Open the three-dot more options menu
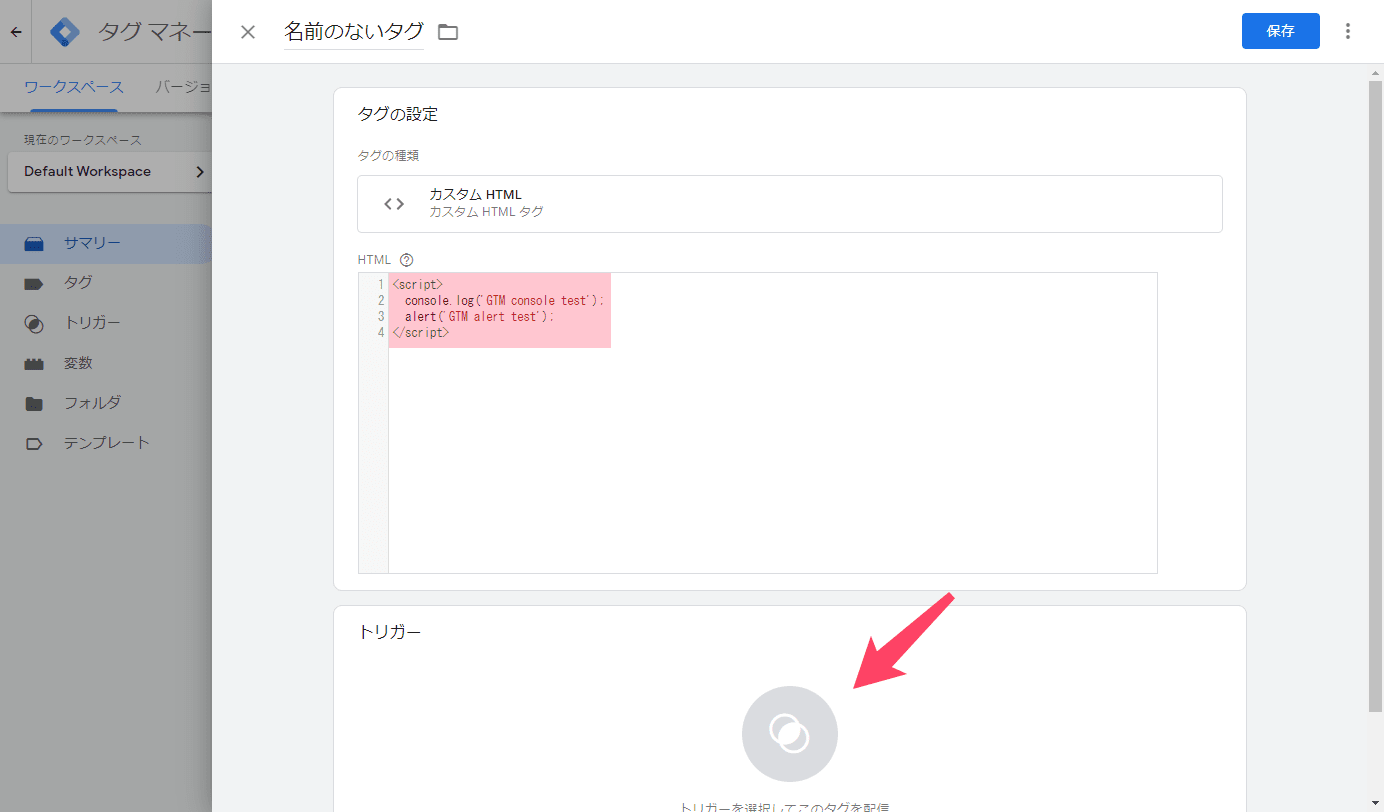This screenshot has height=812, width=1384. coord(1348,31)
